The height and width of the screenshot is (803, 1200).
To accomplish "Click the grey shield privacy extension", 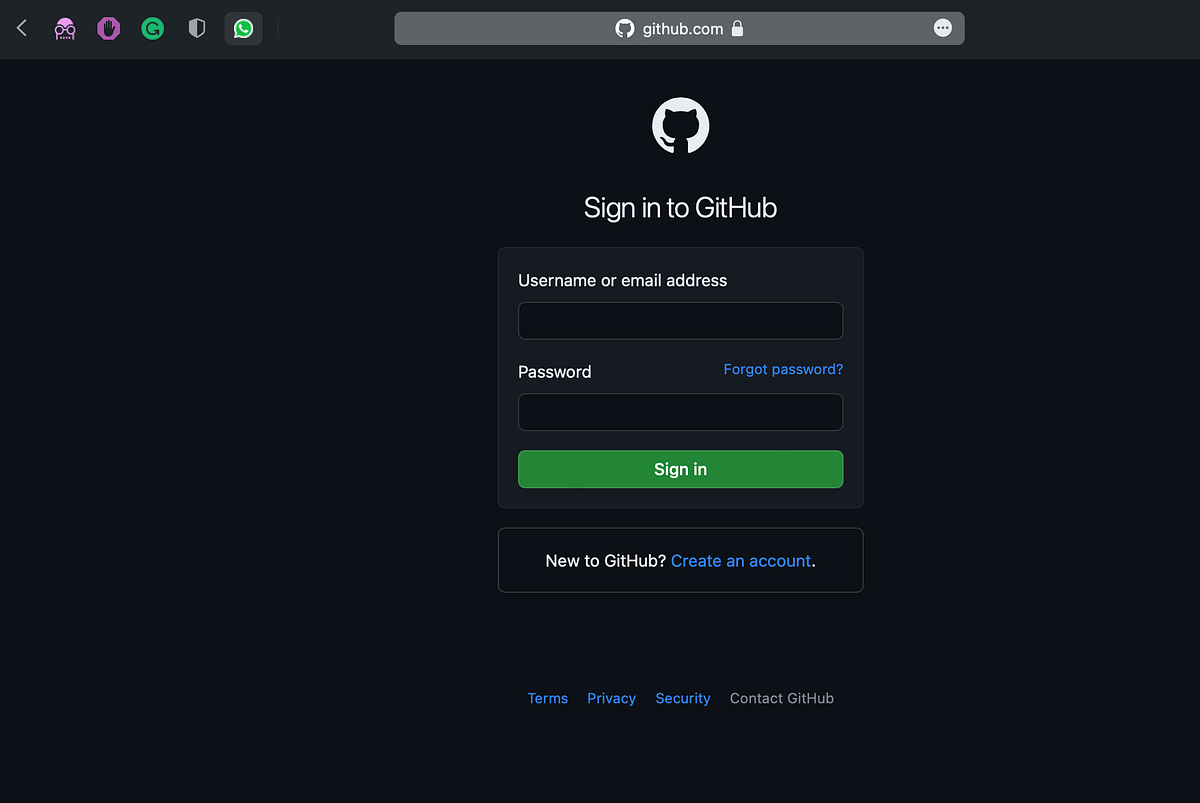I will coord(196,28).
